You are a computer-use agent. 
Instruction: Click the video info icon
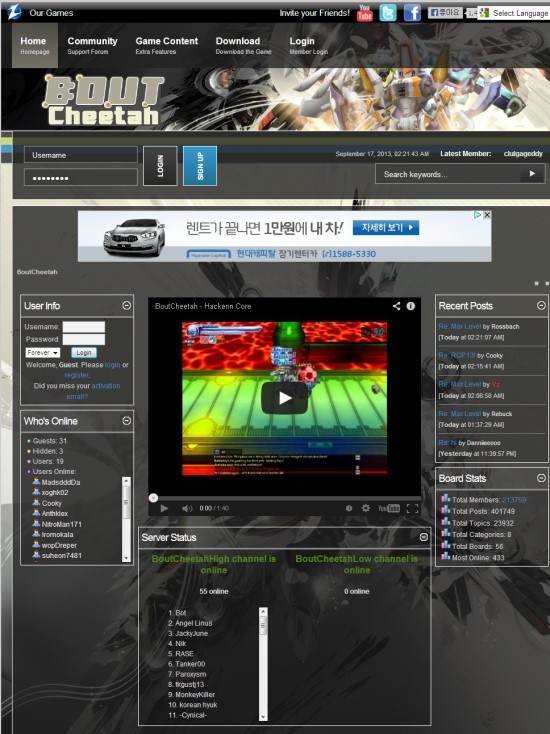(411, 306)
